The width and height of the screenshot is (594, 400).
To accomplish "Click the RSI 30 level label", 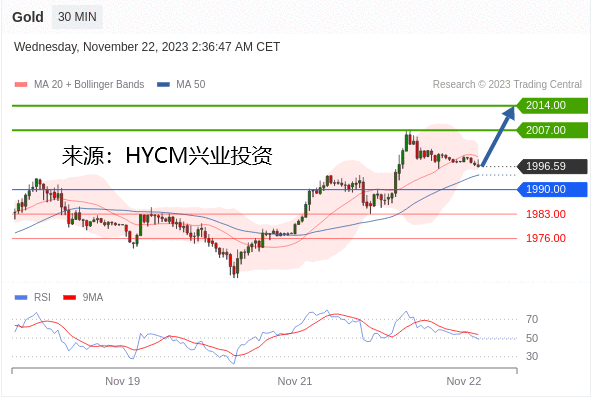I will (x=532, y=356).
